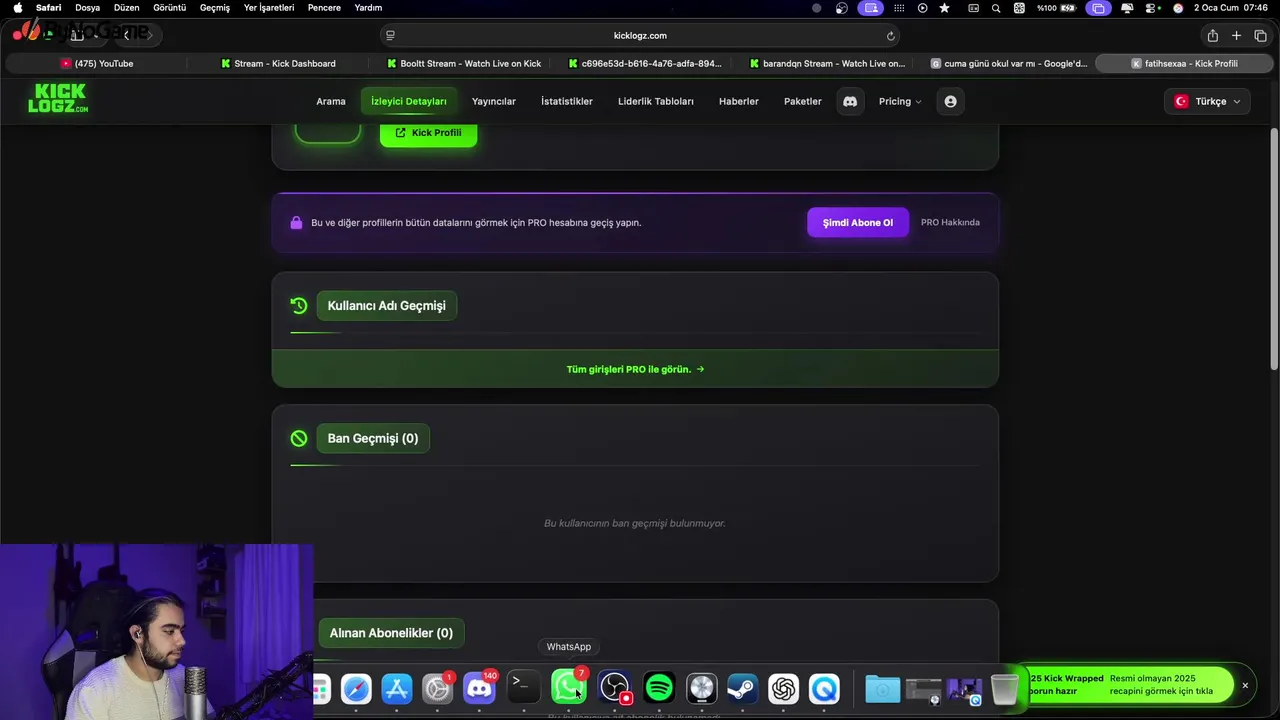The height and width of the screenshot is (720, 1280).
Task: Open the Yer İşaretleri menu
Action: point(269,8)
